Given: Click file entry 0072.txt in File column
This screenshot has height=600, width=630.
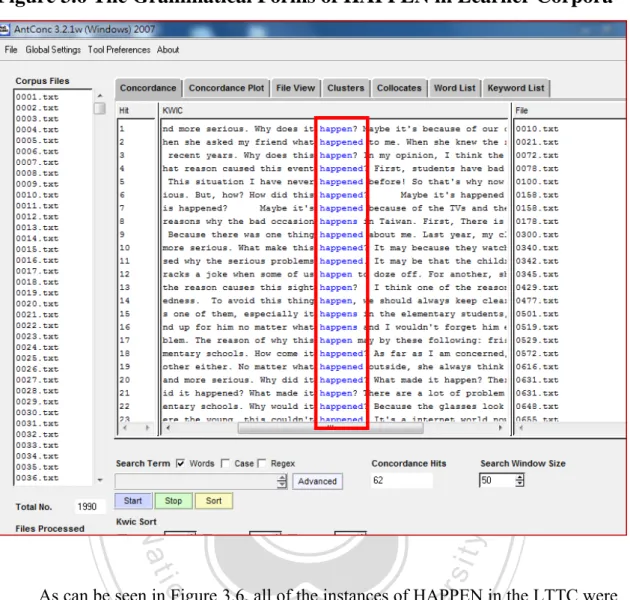Looking at the screenshot, I should pos(537,156).
